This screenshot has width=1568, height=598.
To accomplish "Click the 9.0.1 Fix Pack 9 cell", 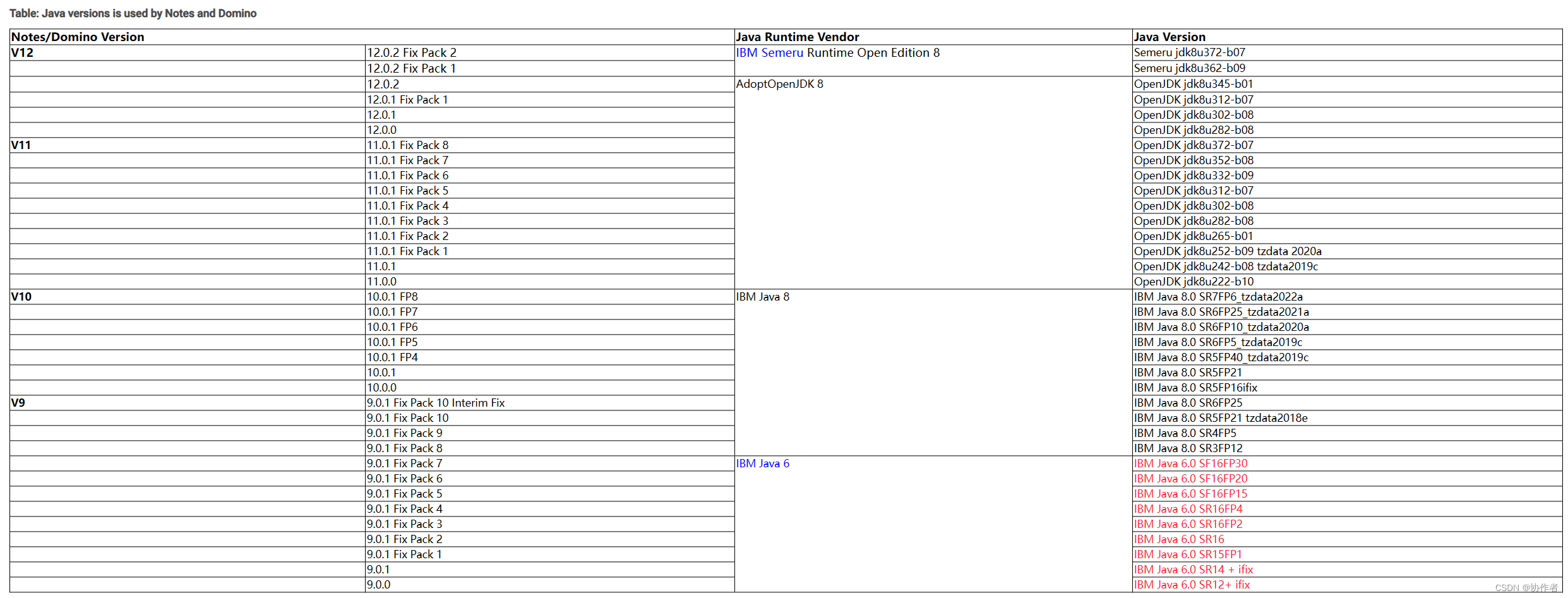I will (550, 433).
